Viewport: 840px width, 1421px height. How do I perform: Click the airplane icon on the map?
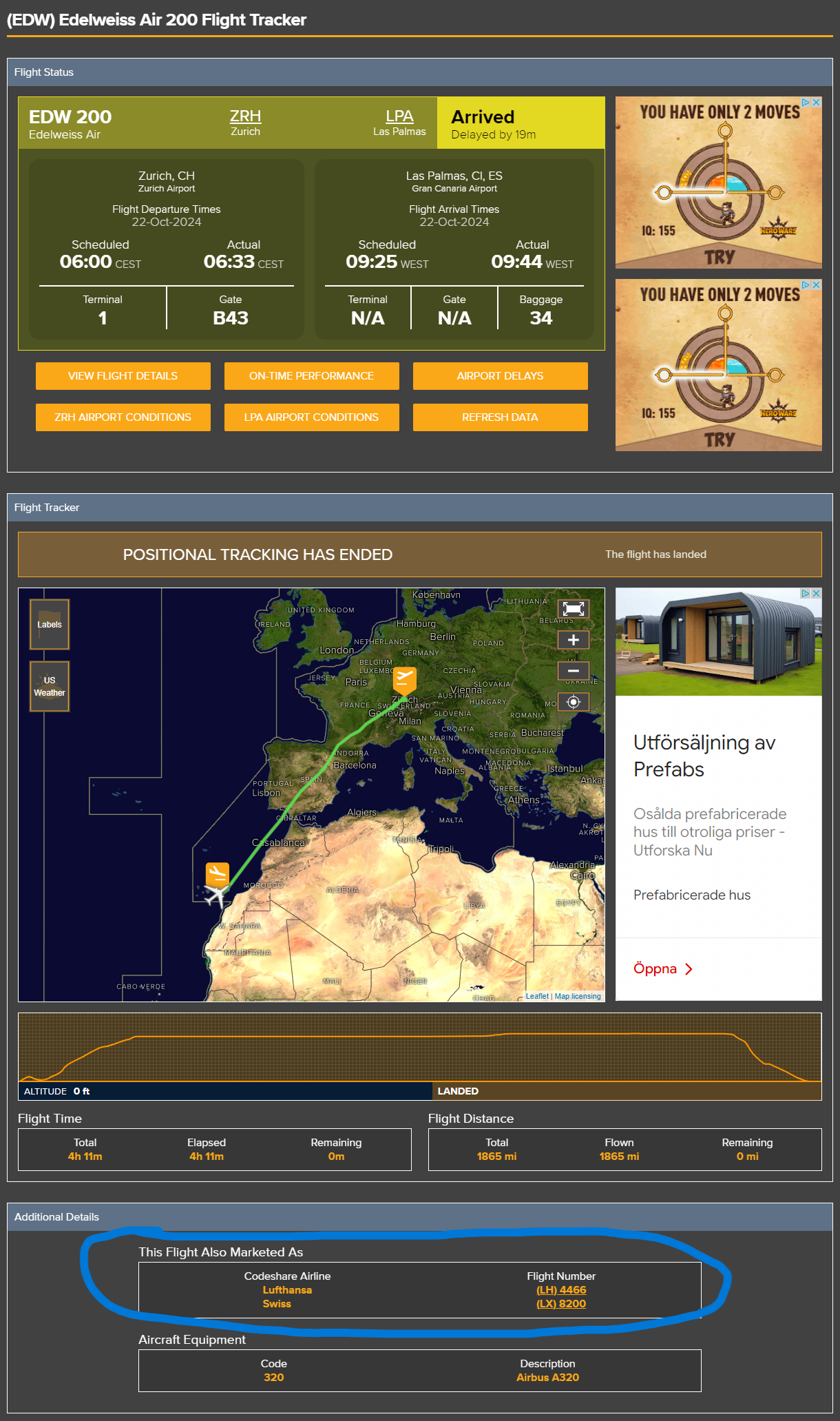pyautogui.click(x=216, y=896)
